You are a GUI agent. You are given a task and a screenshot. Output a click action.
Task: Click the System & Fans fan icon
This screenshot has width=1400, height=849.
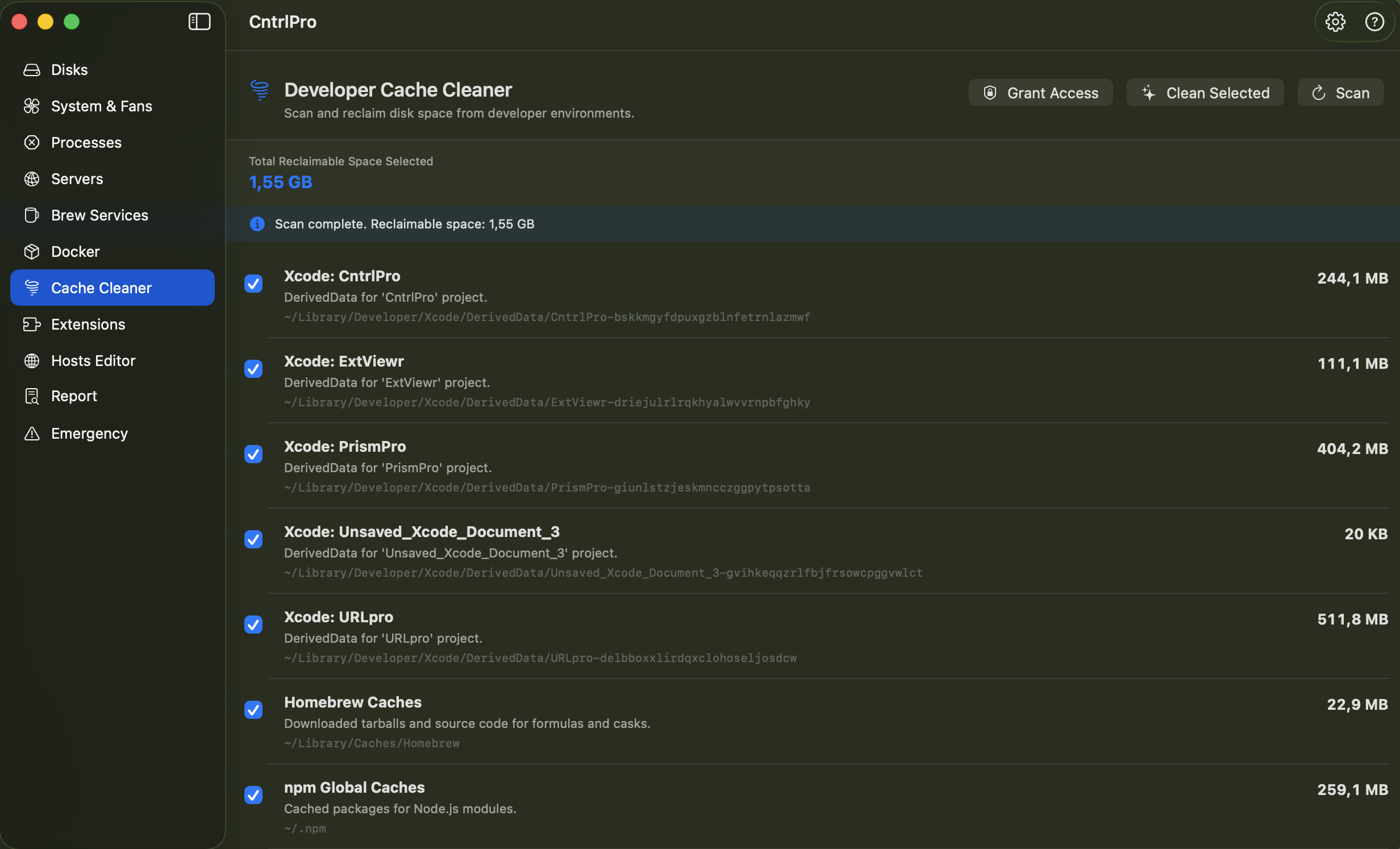coord(32,106)
